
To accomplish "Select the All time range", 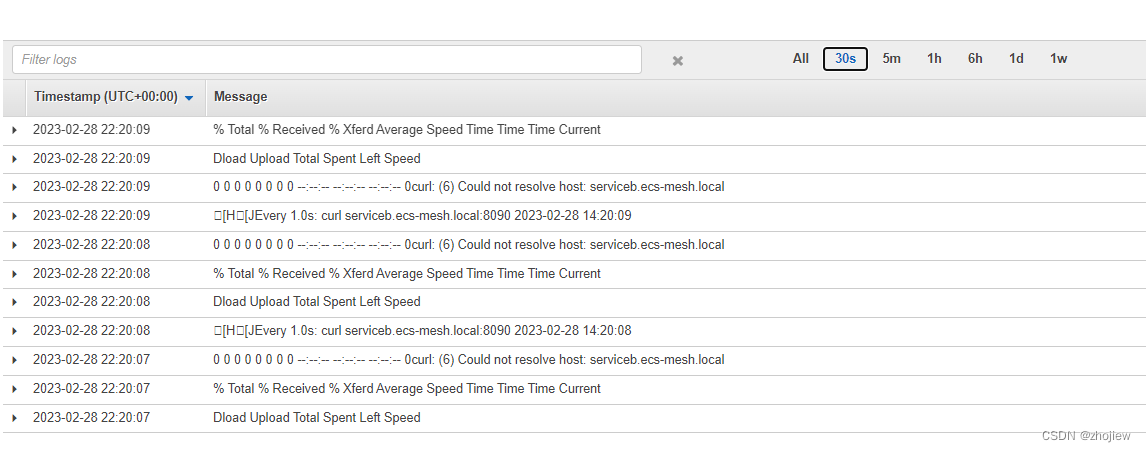I will point(800,59).
